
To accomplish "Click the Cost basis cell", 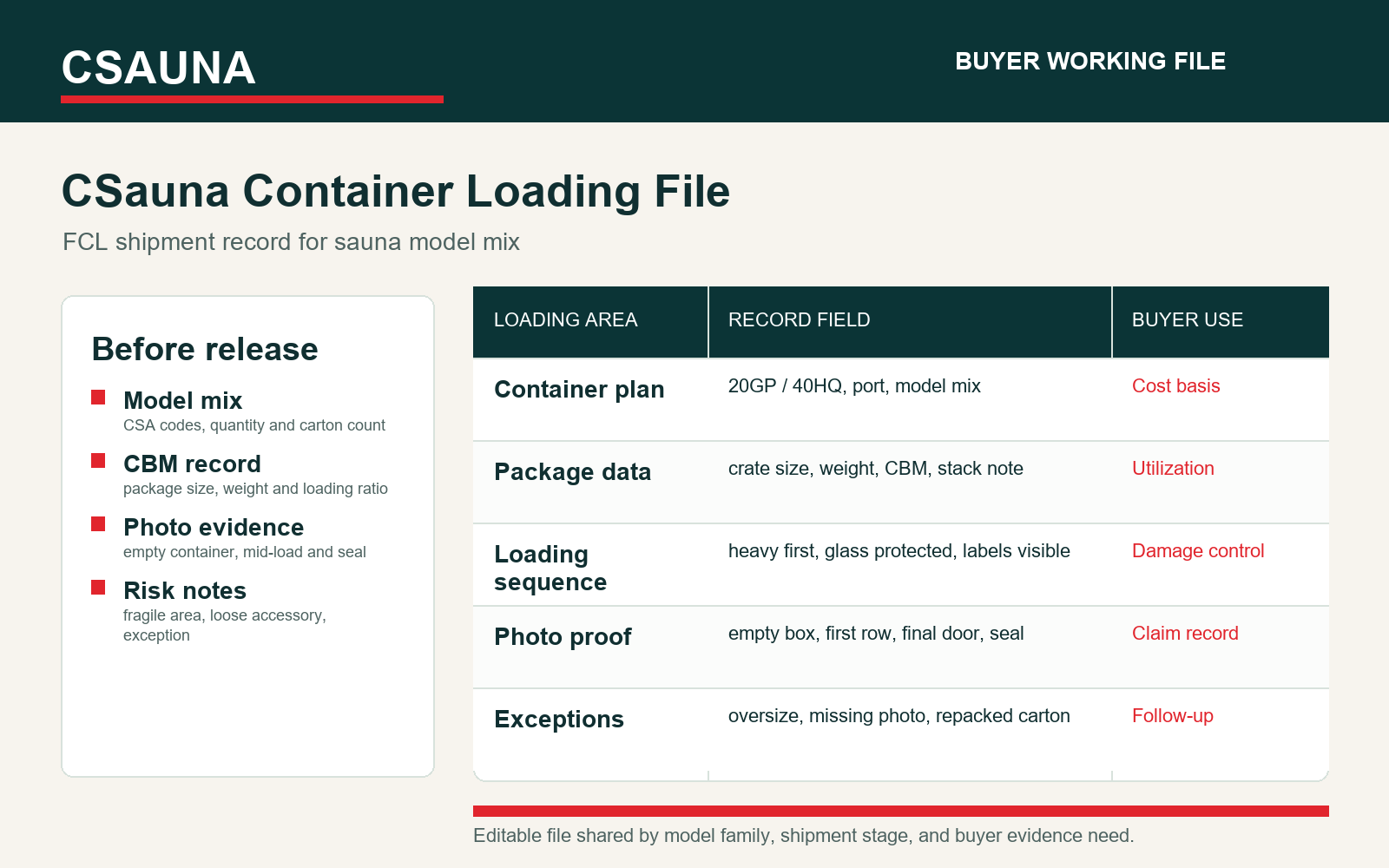I will (1176, 386).
